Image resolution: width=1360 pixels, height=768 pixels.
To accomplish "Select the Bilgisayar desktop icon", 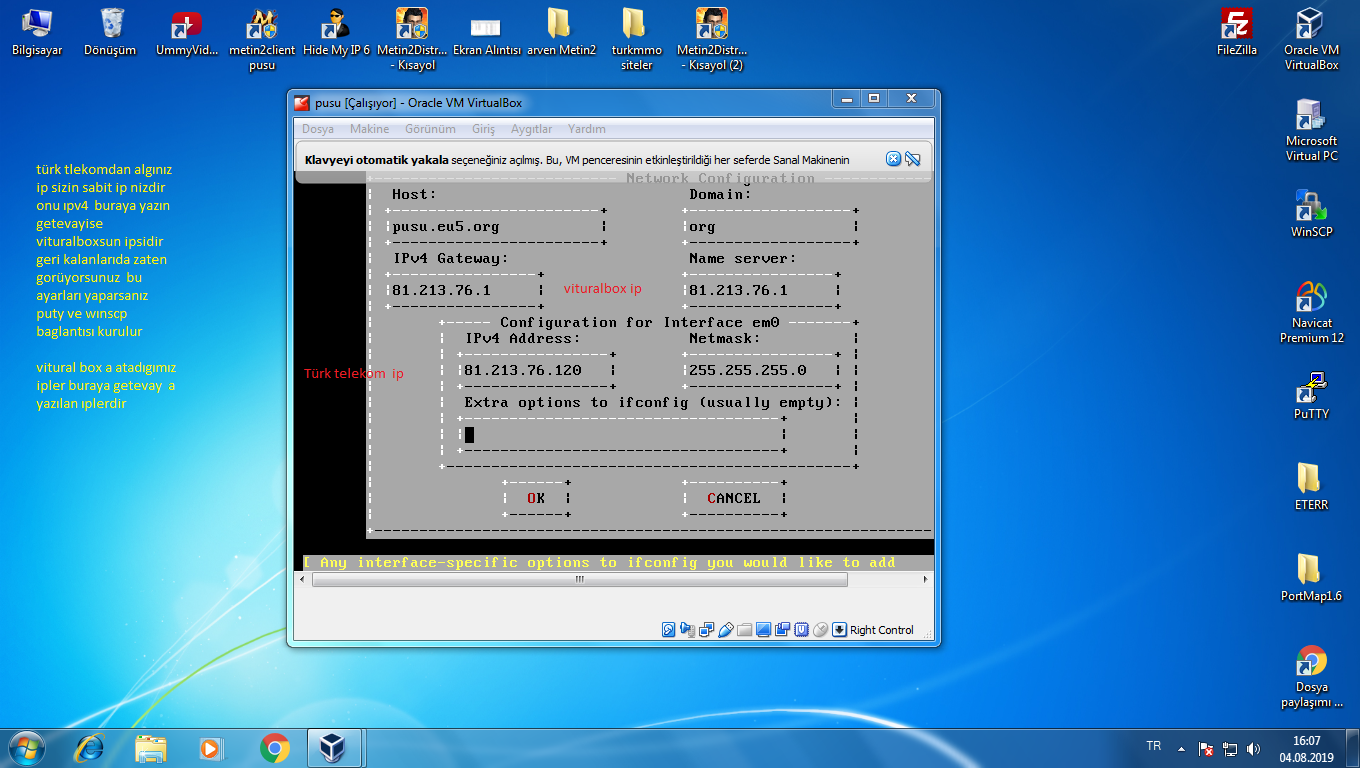I will [37, 33].
